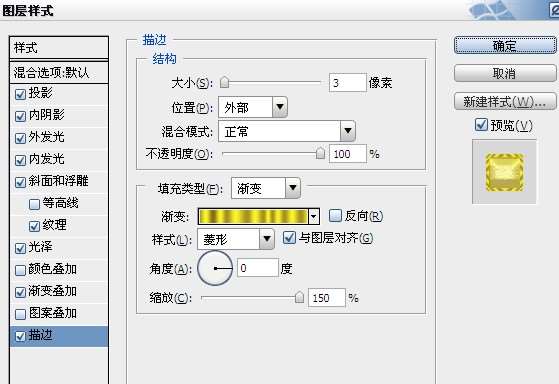Enable the 等高线 contour checkbox
559x384 pixels.
point(34,204)
